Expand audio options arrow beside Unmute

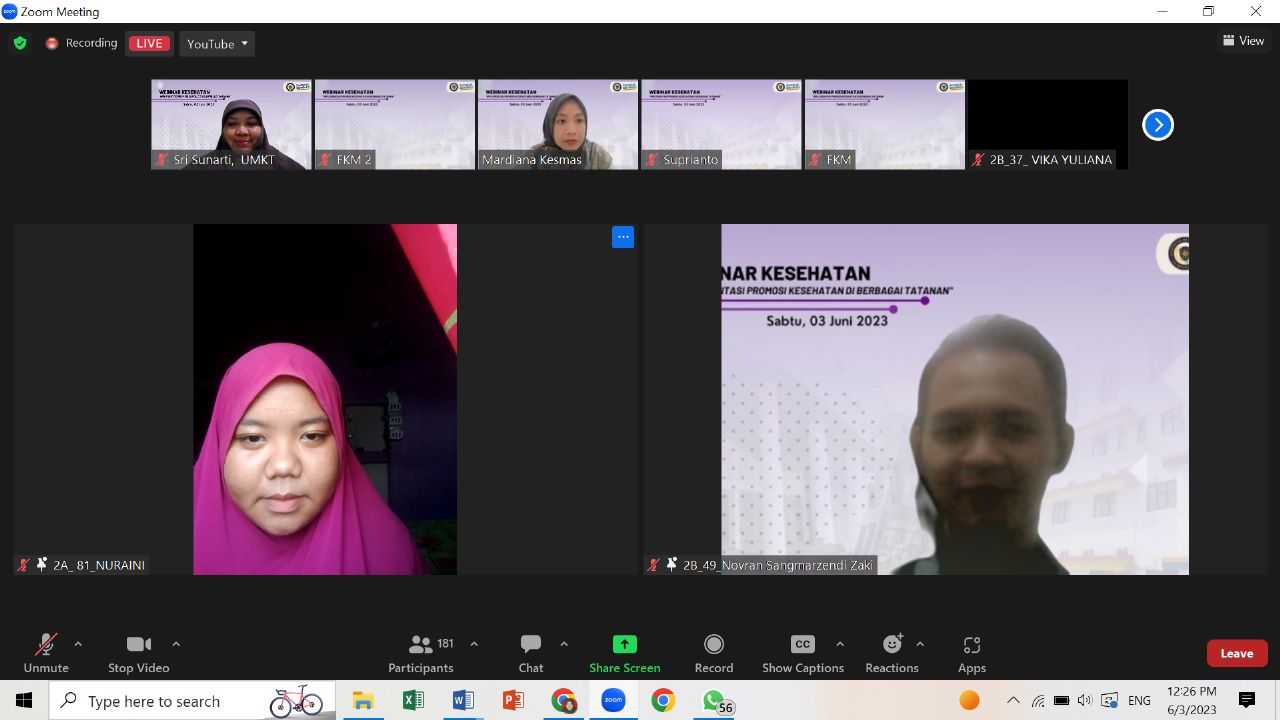point(78,644)
